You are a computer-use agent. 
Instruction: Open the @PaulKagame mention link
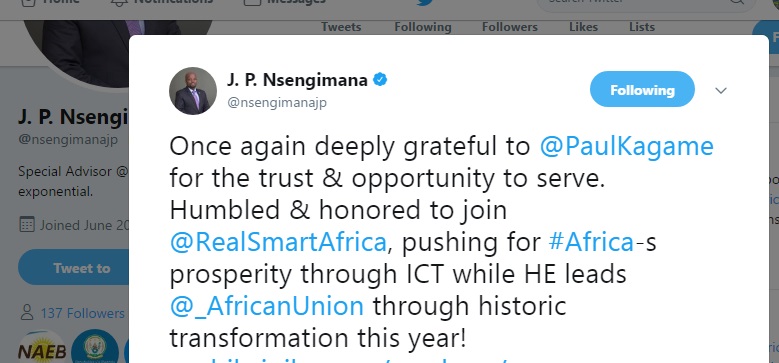(626, 146)
